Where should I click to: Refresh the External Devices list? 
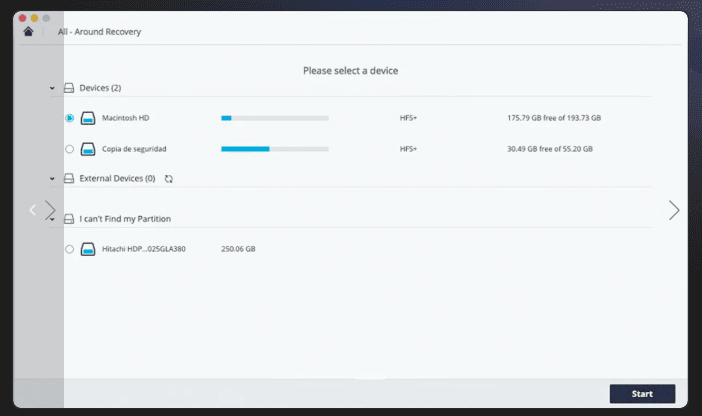click(x=168, y=179)
